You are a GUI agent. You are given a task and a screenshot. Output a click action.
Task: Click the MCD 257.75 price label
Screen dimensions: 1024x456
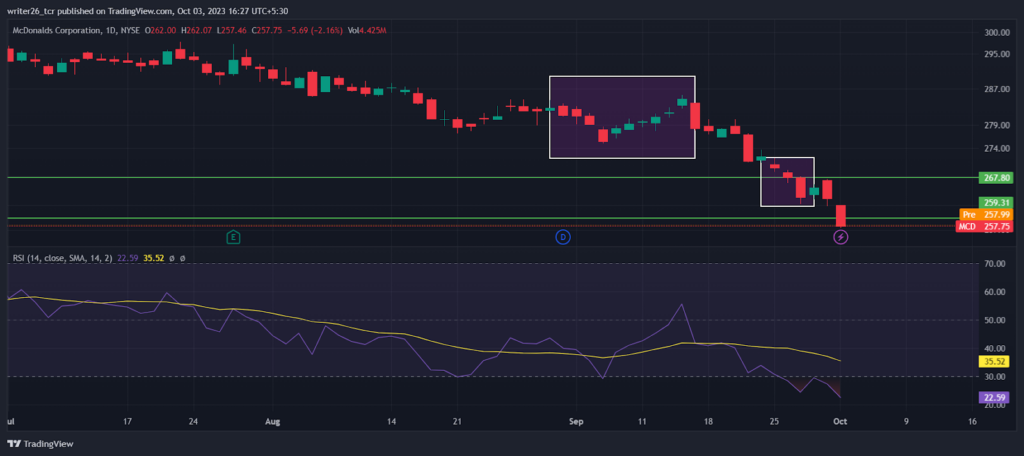pos(984,226)
